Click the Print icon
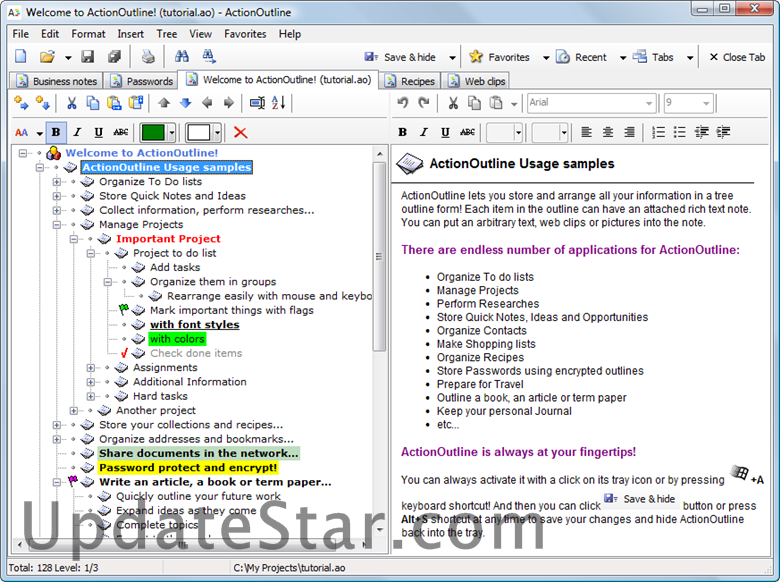The image size is (780, 582). click(x=148, y=57)
